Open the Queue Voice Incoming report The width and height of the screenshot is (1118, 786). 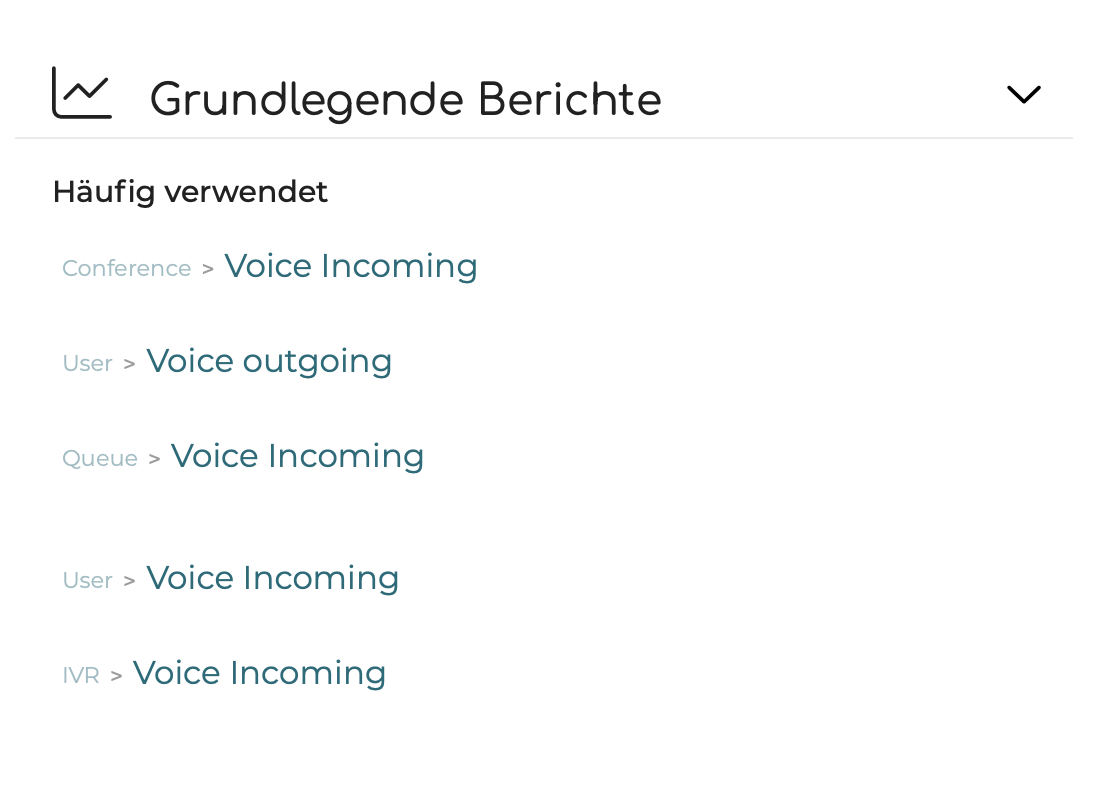click(x=297, y=456)
